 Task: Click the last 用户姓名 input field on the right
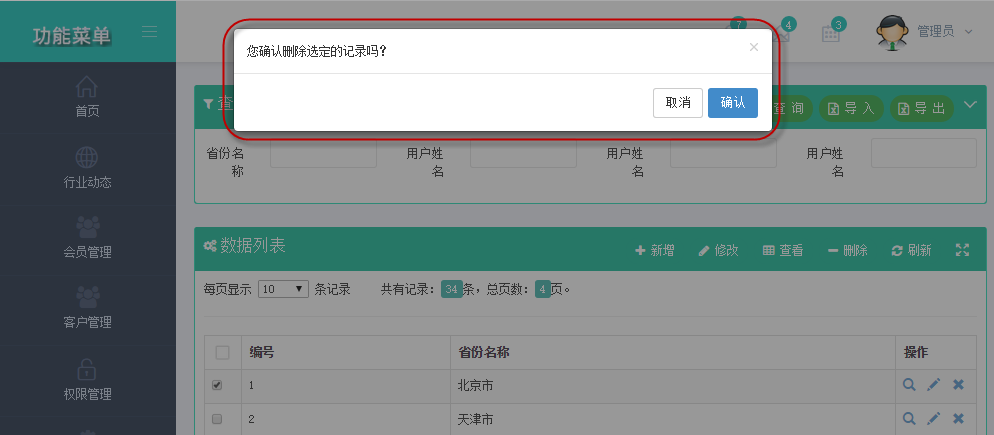tap(924, 153)
